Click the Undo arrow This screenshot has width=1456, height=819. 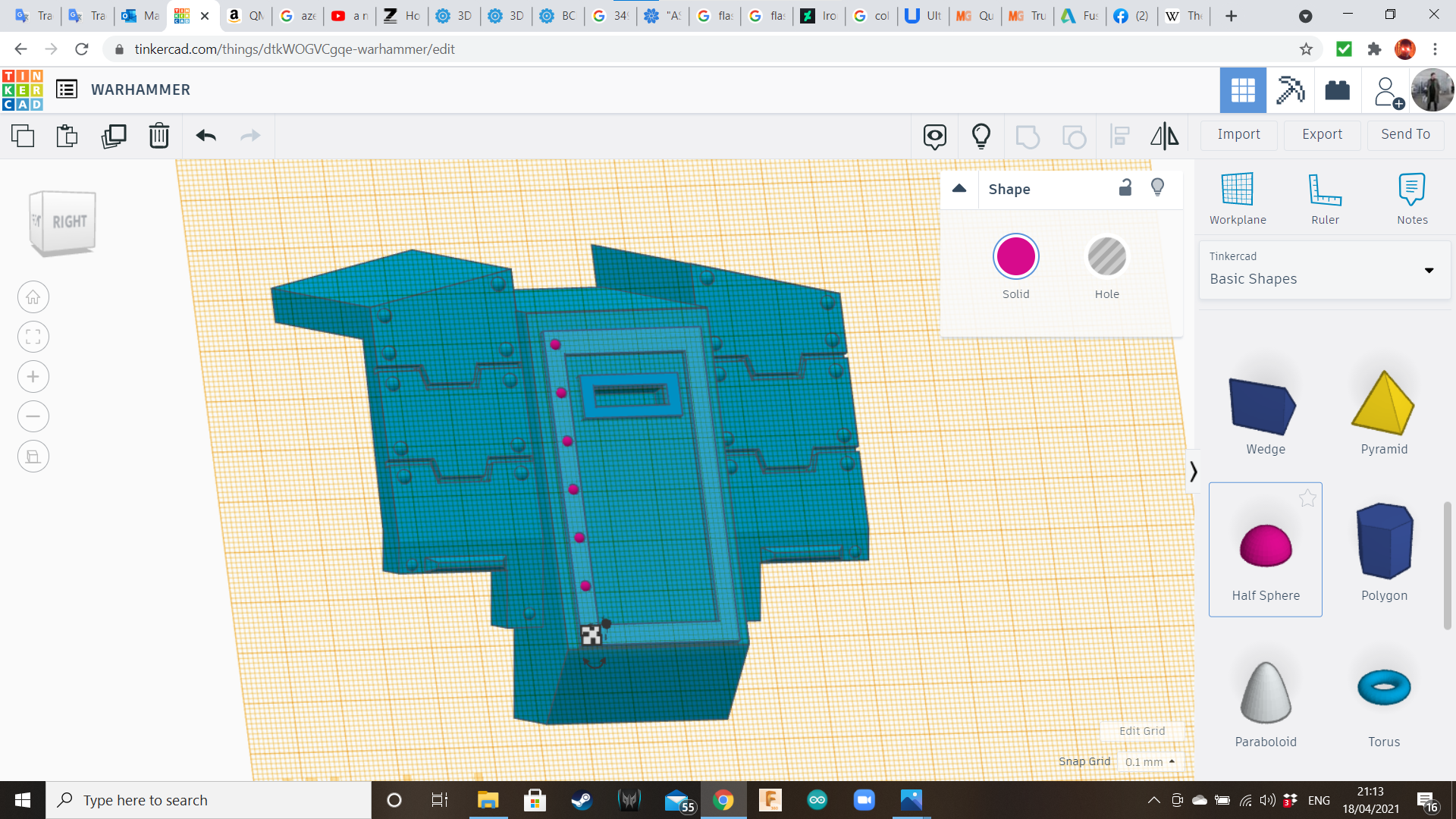pos(206,136)
